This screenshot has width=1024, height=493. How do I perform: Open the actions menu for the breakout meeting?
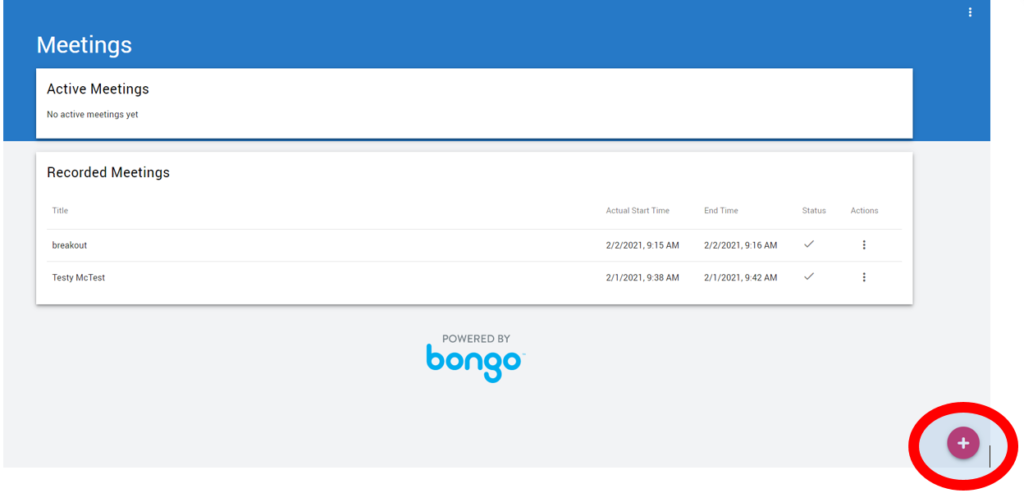863,245
